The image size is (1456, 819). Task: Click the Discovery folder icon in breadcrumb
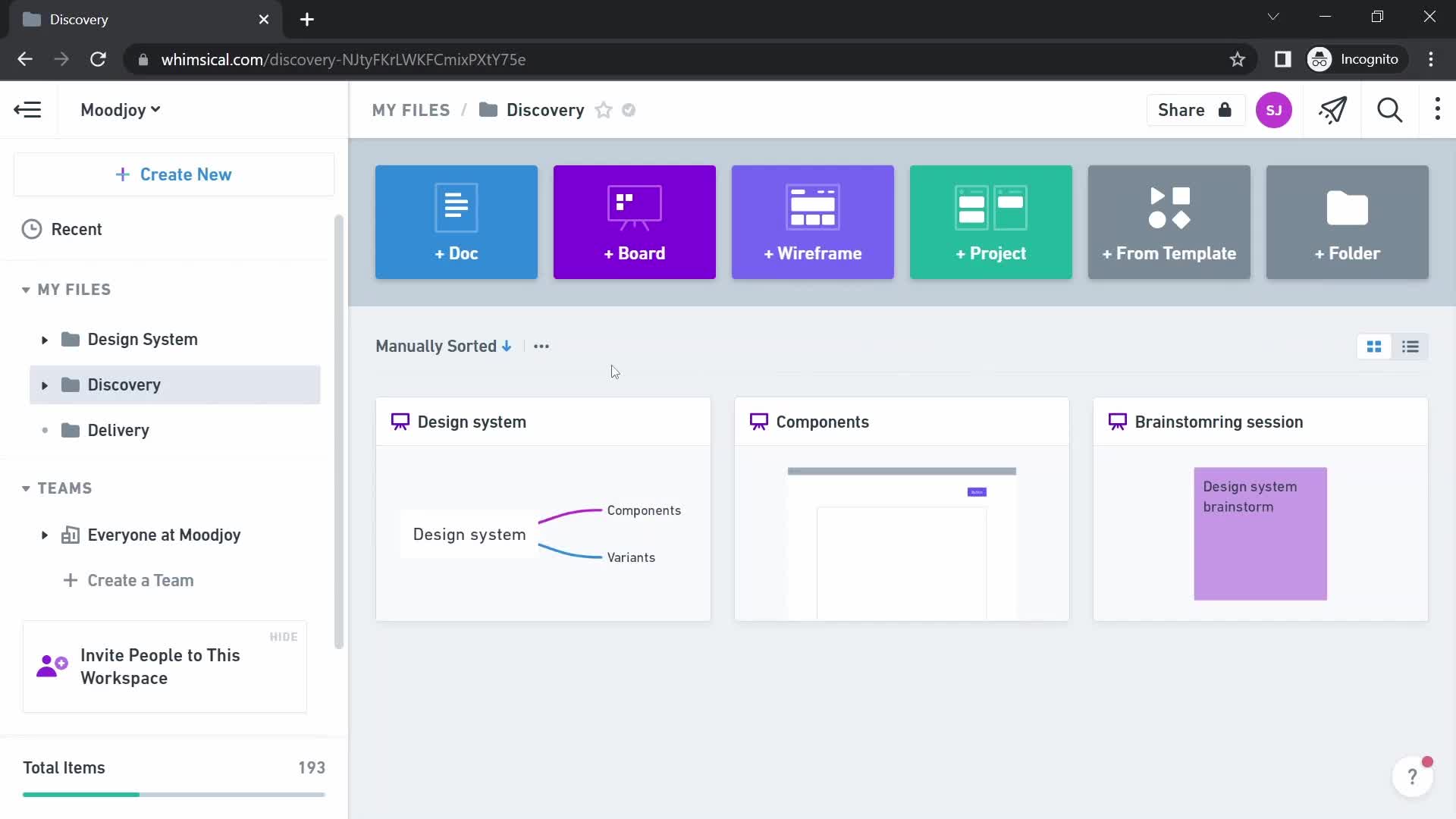pos(488,111)
